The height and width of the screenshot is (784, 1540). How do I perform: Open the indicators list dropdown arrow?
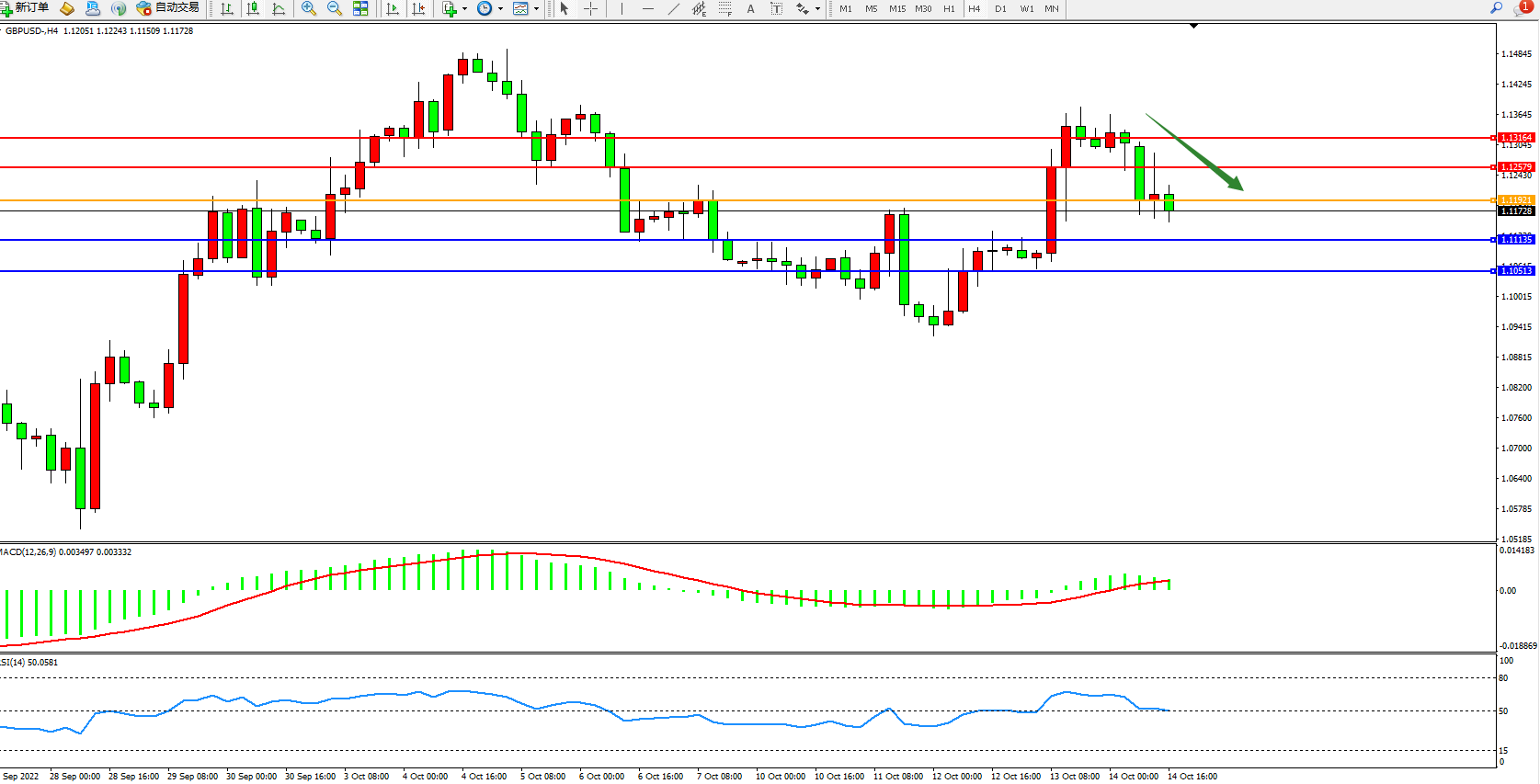[464, 9]
